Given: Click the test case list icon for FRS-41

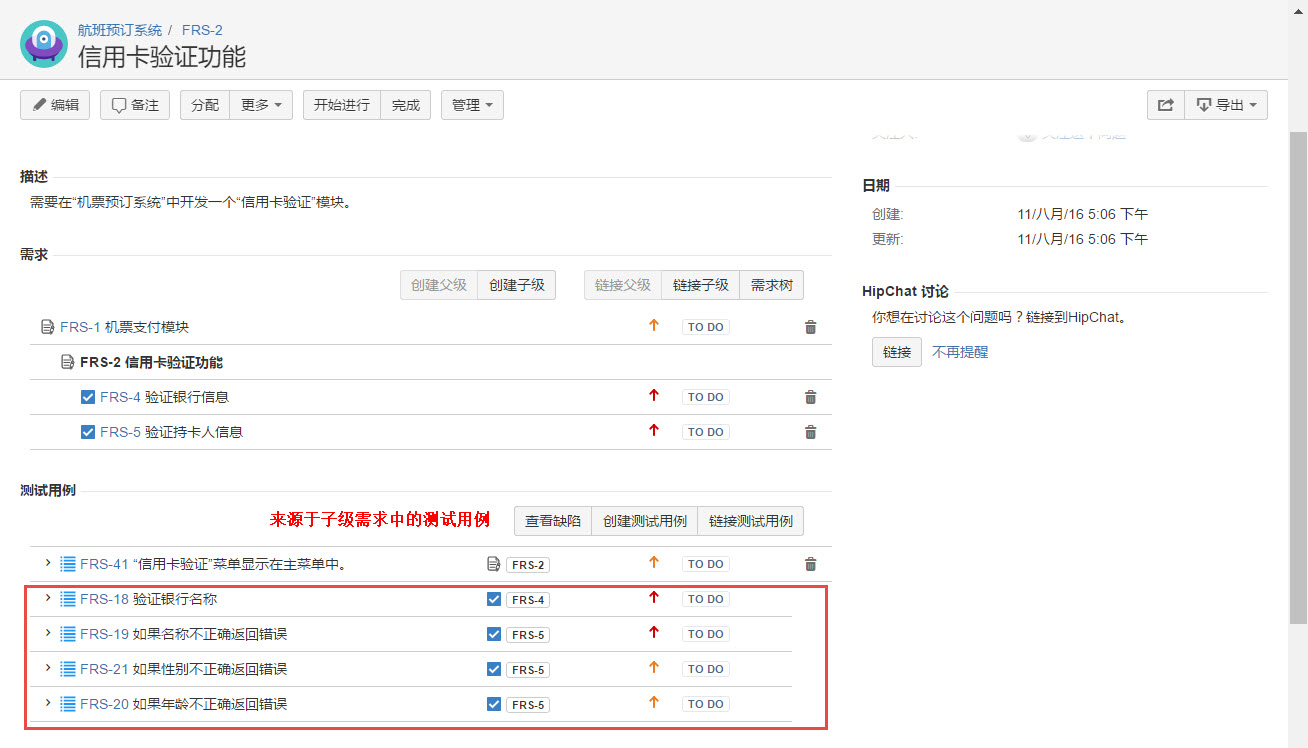Looking at the screenshot, I should pyautogui.click(x=68, y=564).
